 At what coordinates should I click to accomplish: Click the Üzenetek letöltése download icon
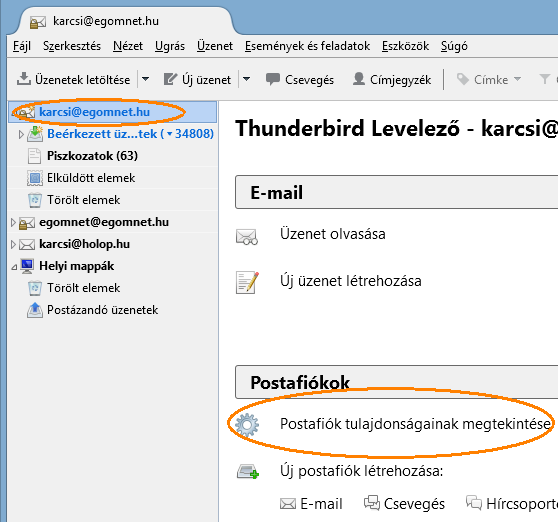[24, 79]
